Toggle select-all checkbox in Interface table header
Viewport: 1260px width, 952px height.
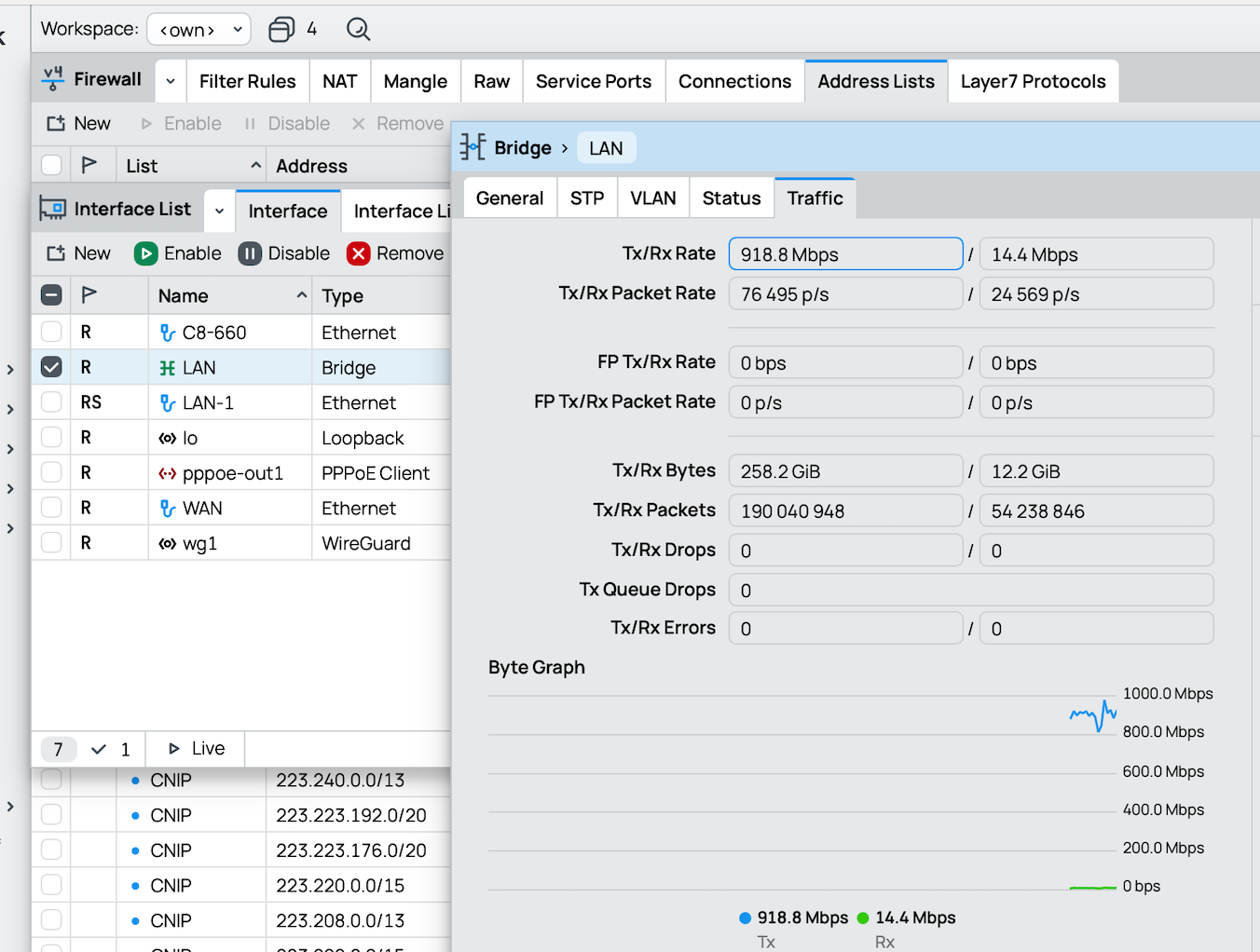51,295
